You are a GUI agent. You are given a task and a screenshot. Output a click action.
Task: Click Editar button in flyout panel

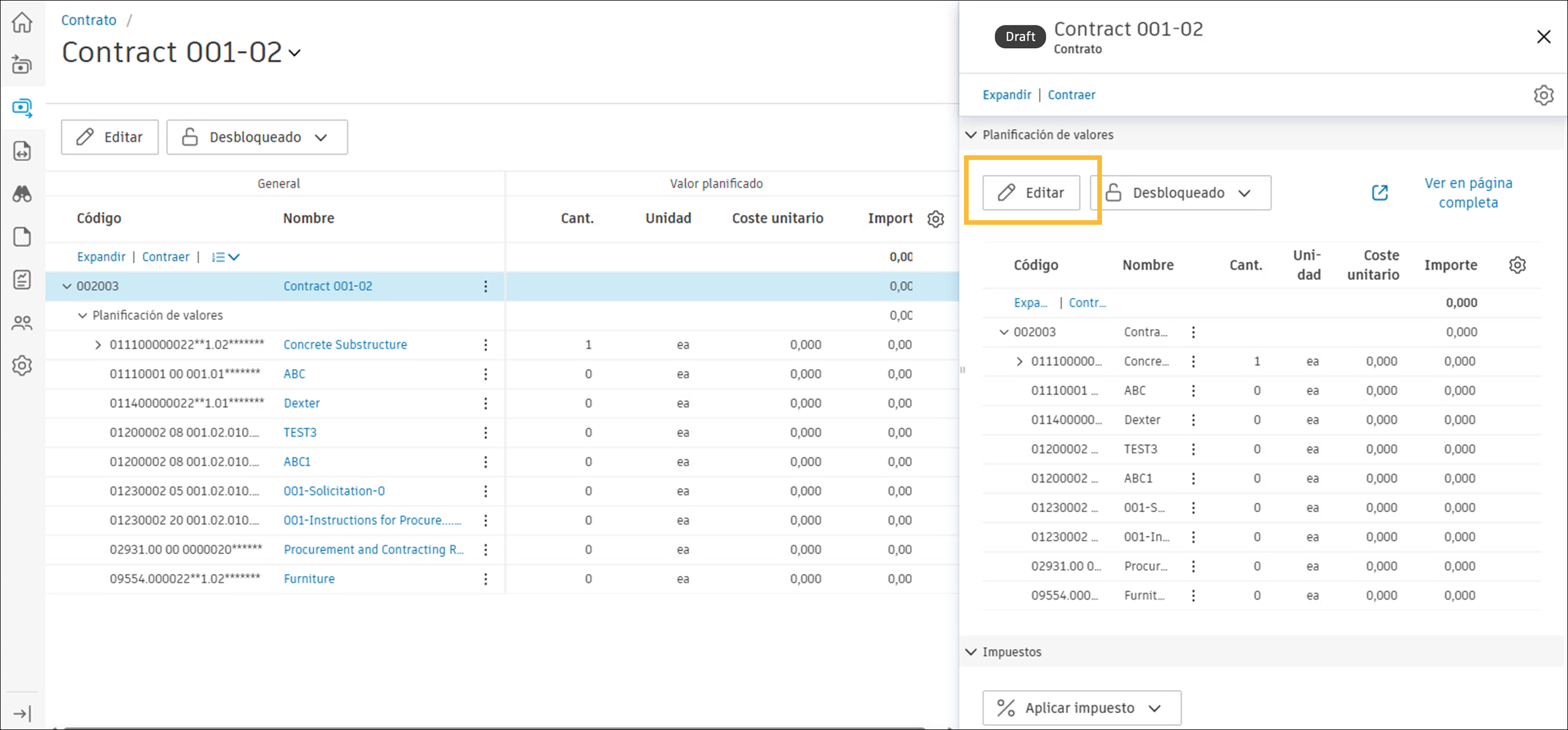click(x=1031, y=193)
